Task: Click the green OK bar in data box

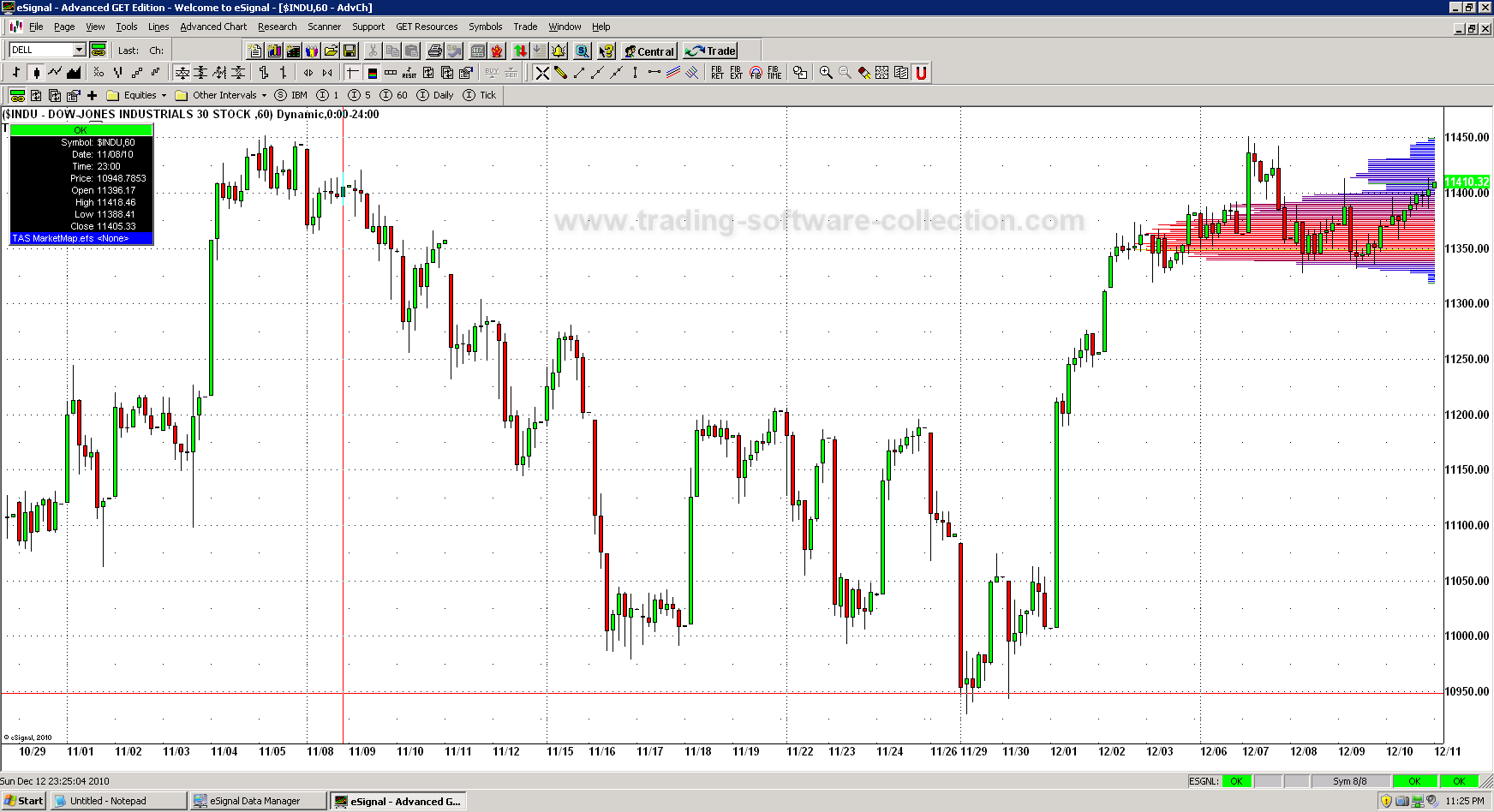Action: (x=81, y=130)
